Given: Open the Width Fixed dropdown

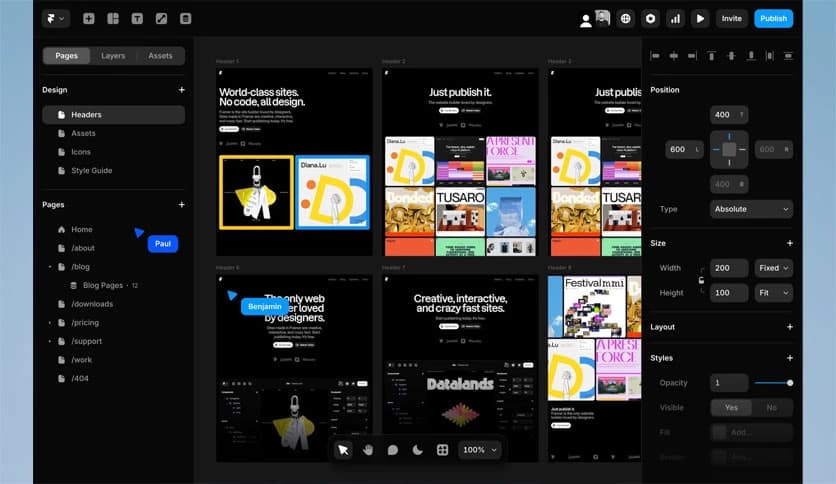Looking at the screenshot, I should tap(774, 268).
